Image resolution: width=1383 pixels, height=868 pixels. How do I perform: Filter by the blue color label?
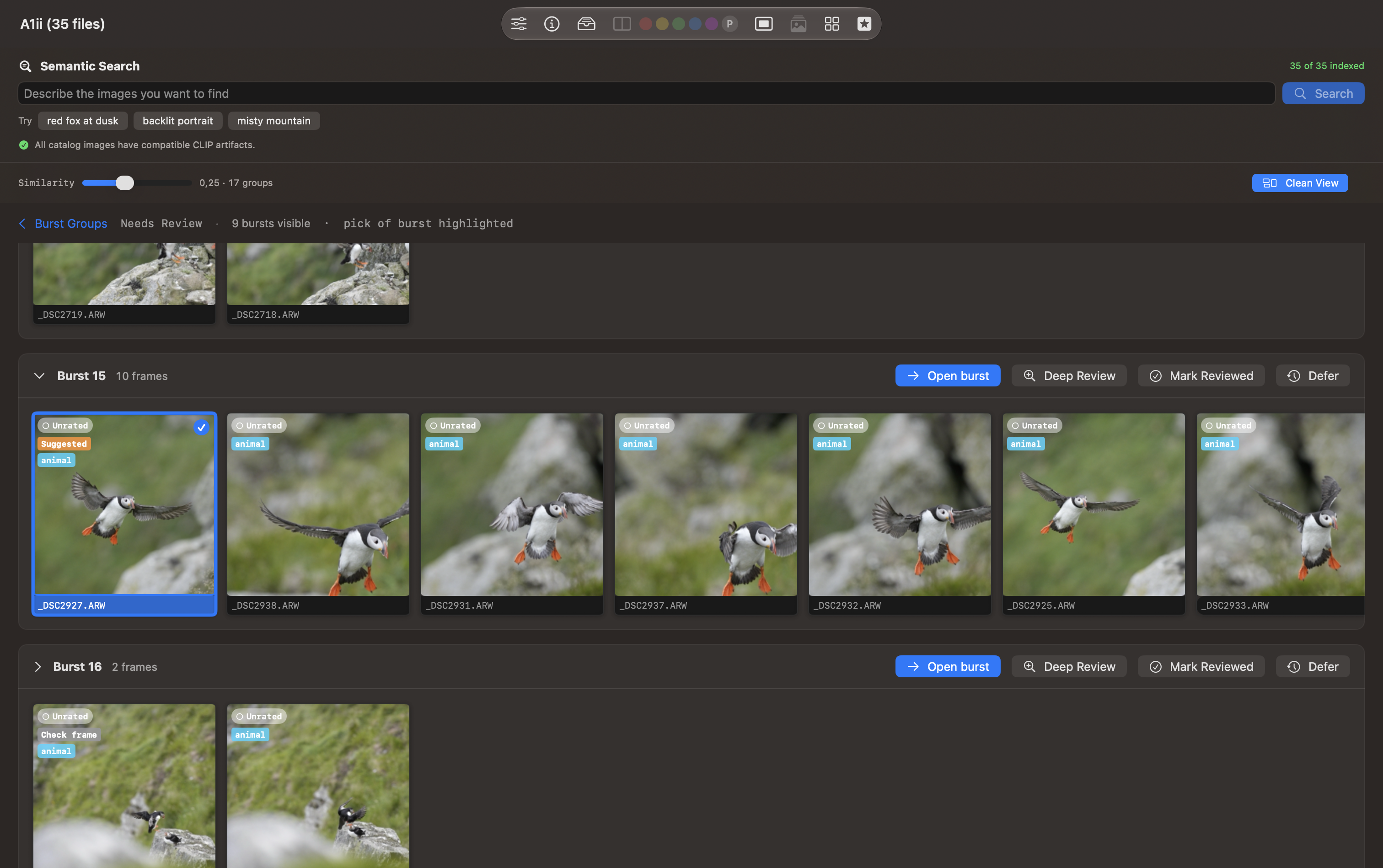(695, 23)
